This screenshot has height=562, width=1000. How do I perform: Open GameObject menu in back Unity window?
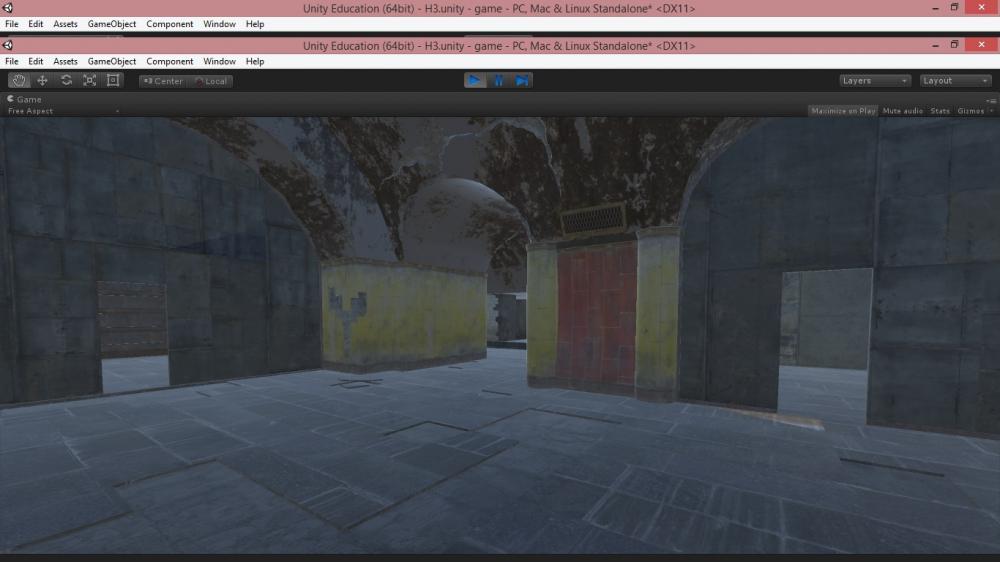(112, 24)
